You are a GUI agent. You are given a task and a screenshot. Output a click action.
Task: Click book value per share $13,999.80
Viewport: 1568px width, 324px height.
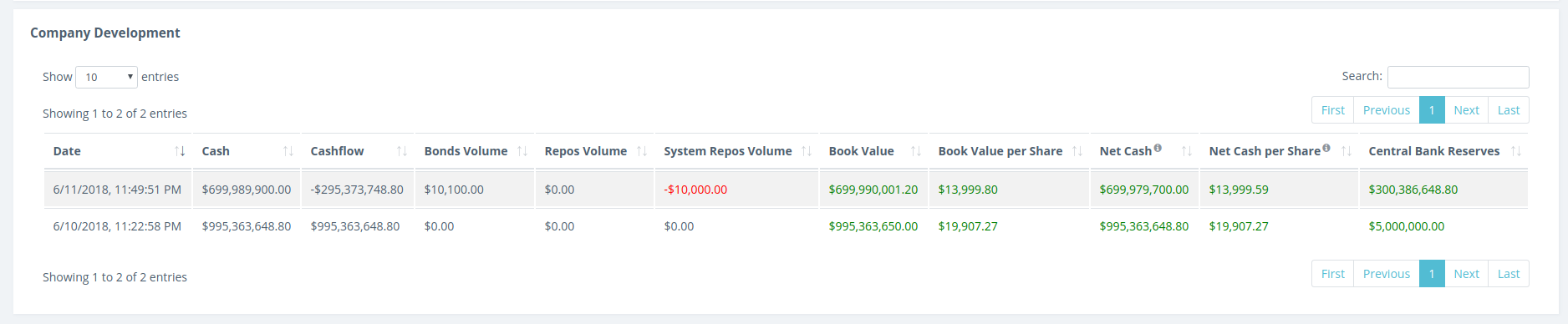click(968, 190)
